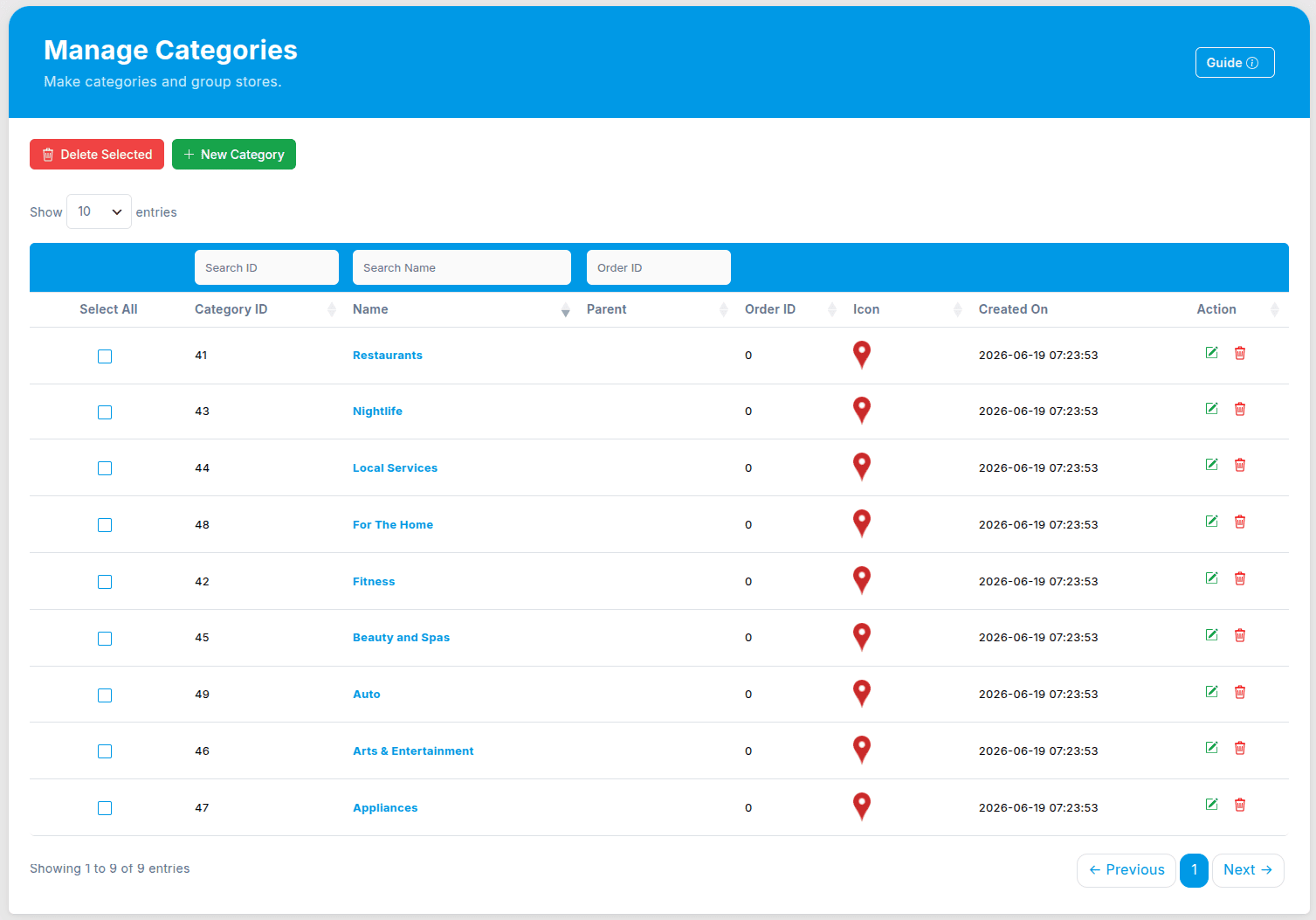Mark the Fitness row checkbox
This screenshot has width=1316, height=920.
105,582
